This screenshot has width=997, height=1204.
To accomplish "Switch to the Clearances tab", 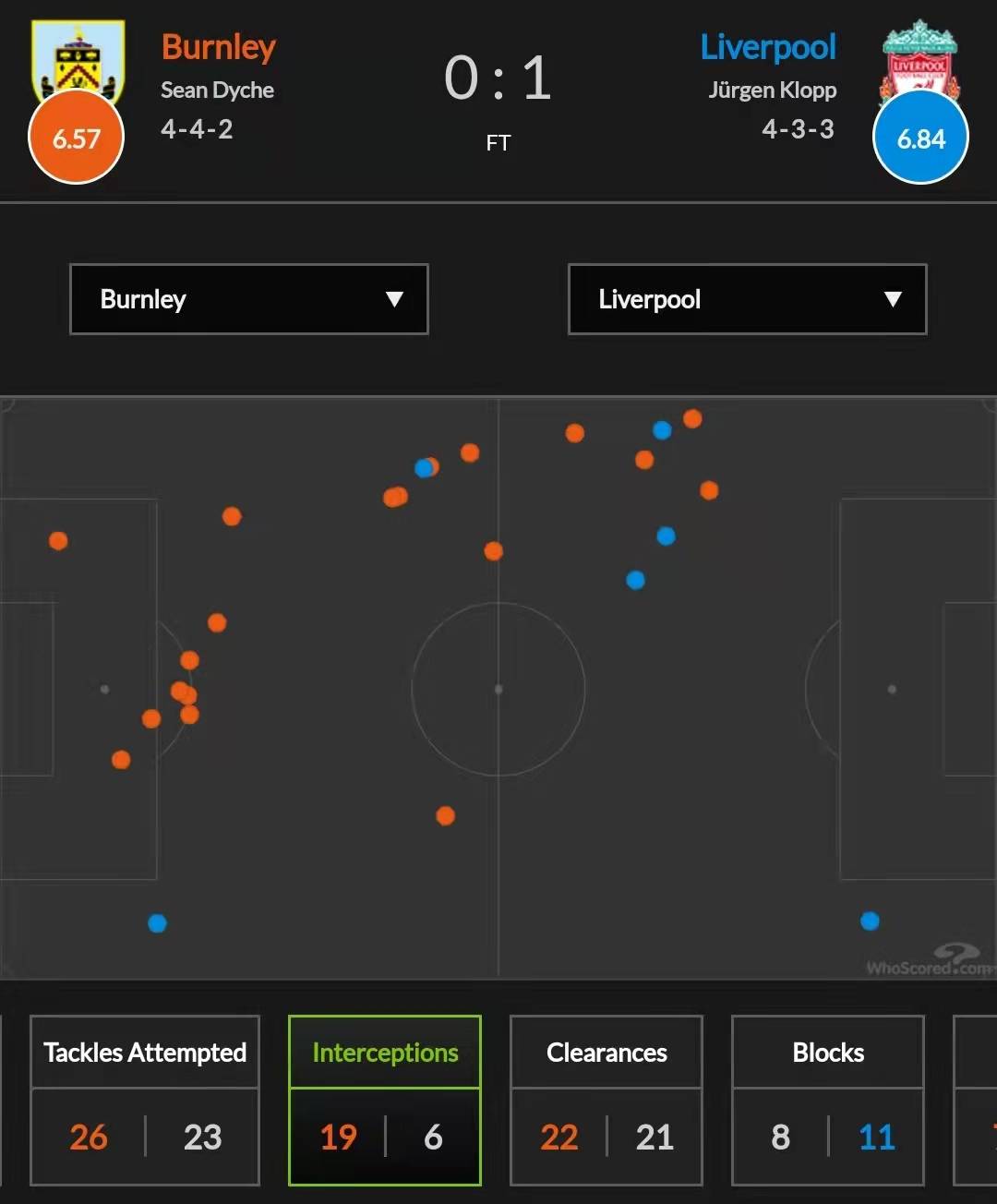I will click(x=607, y=1053).
